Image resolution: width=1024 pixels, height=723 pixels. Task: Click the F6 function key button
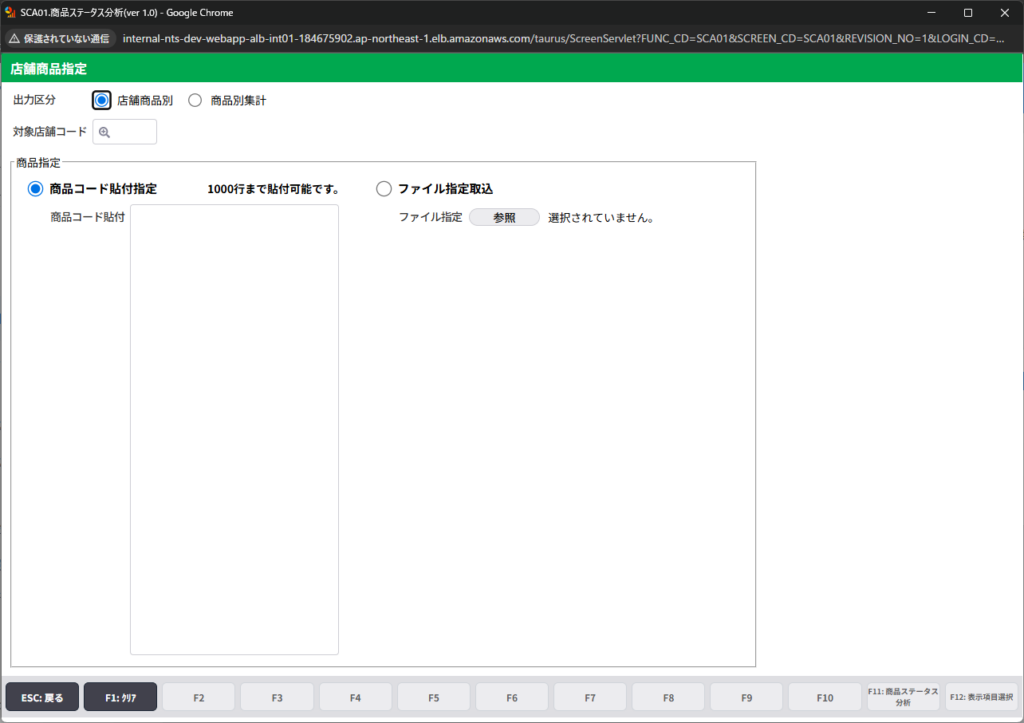click(x=512, y=697)
